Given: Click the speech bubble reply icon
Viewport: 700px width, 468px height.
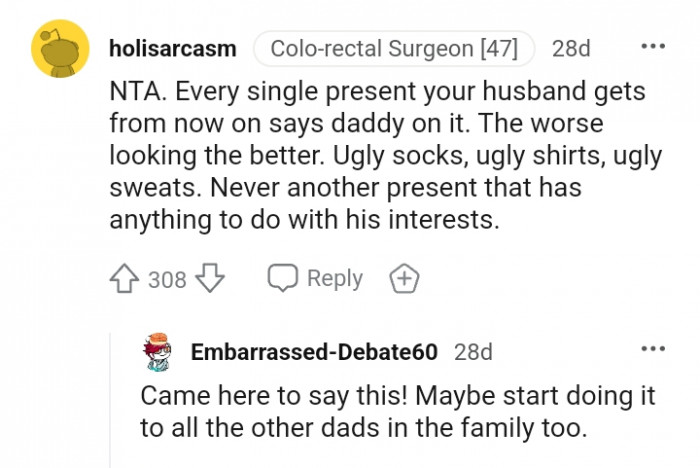Looking at the screenshot, I should 281,279.
